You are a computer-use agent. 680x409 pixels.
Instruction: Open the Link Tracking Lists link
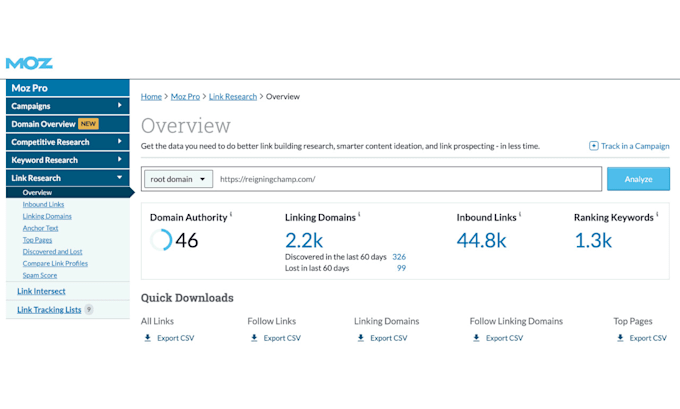pyautogui.click(x=49, y=310)
